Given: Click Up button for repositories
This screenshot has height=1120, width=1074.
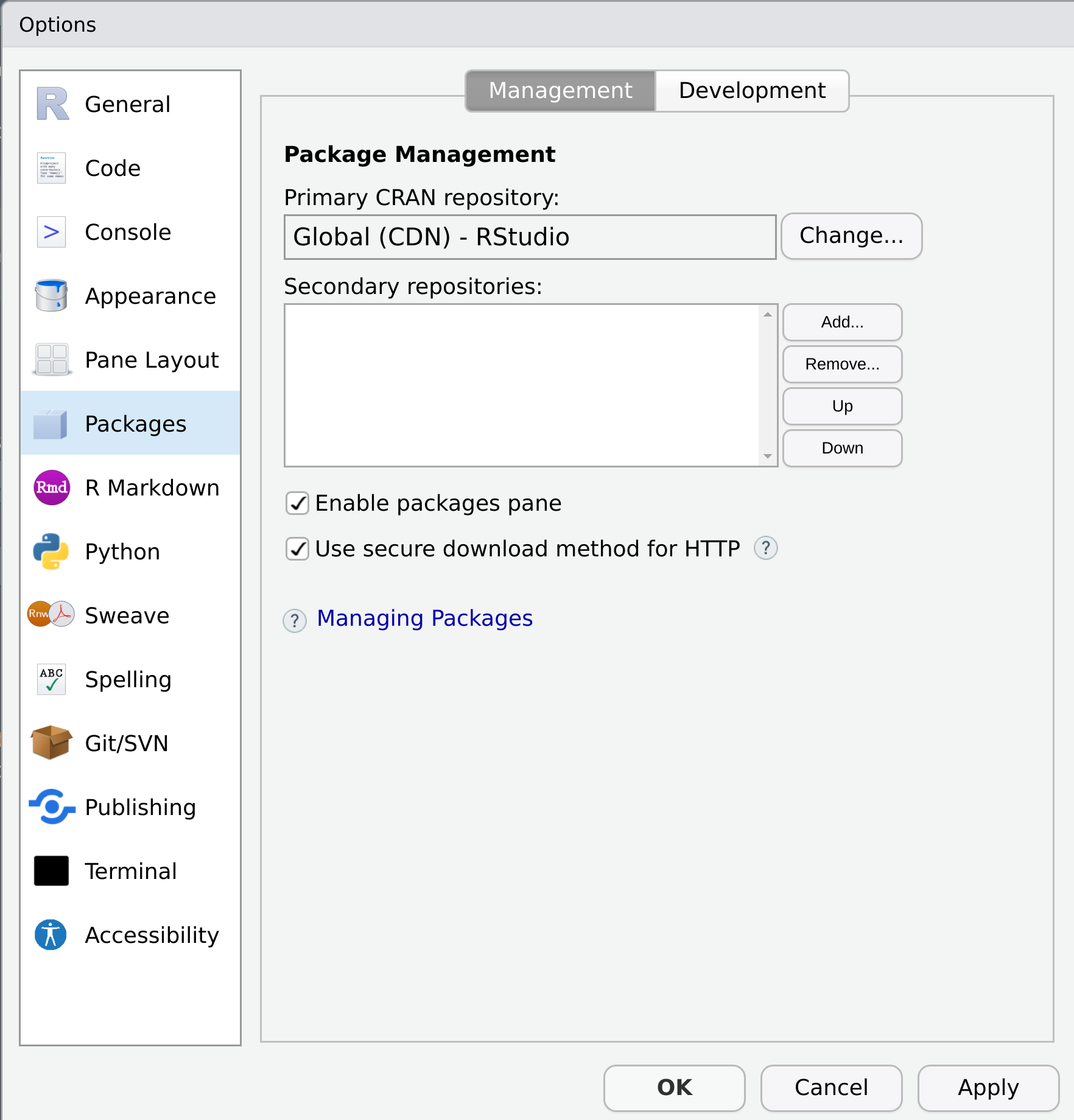Looking at the screenshot, I should (842, 406).
